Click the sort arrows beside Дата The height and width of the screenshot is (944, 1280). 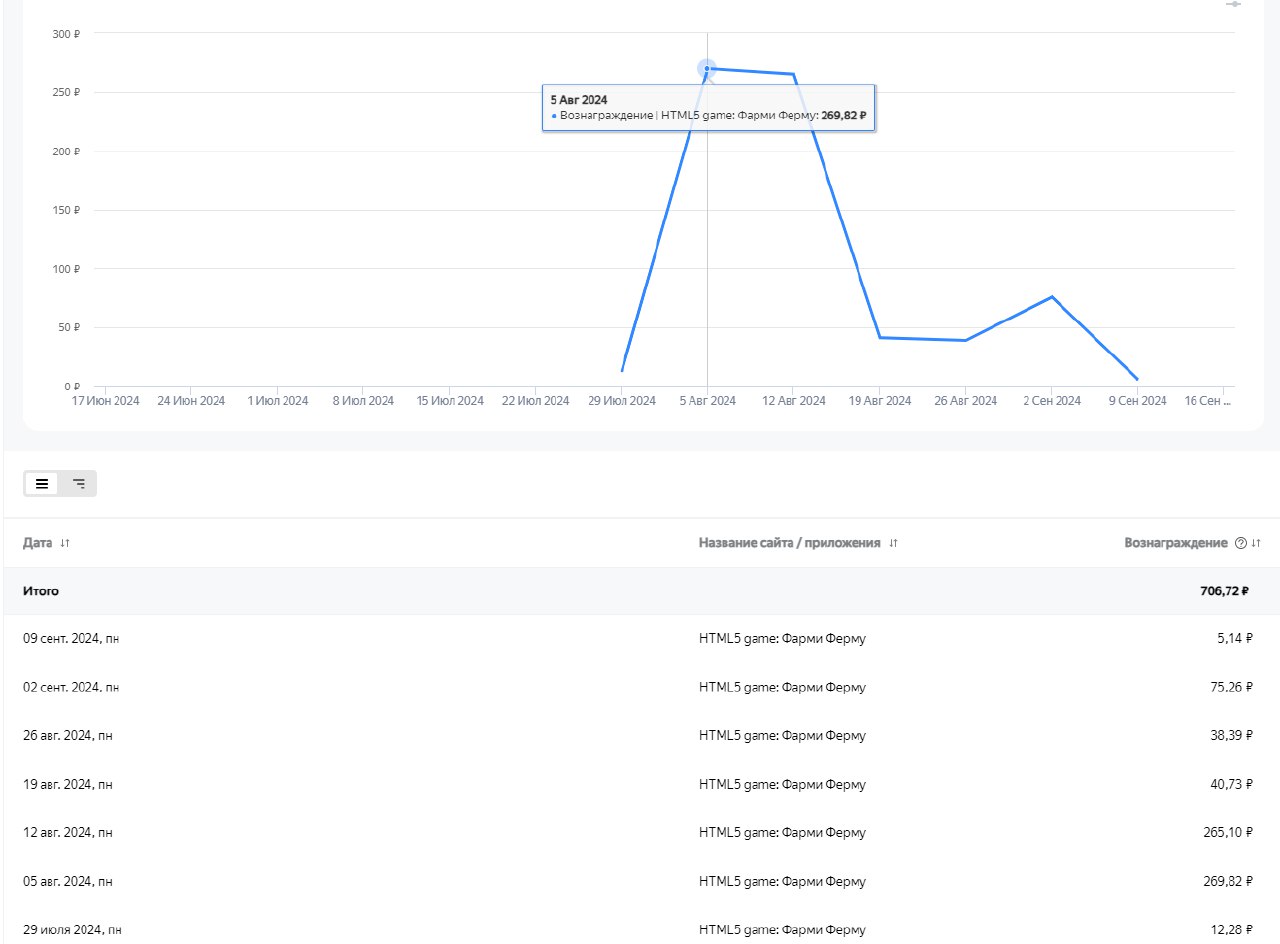65,543
